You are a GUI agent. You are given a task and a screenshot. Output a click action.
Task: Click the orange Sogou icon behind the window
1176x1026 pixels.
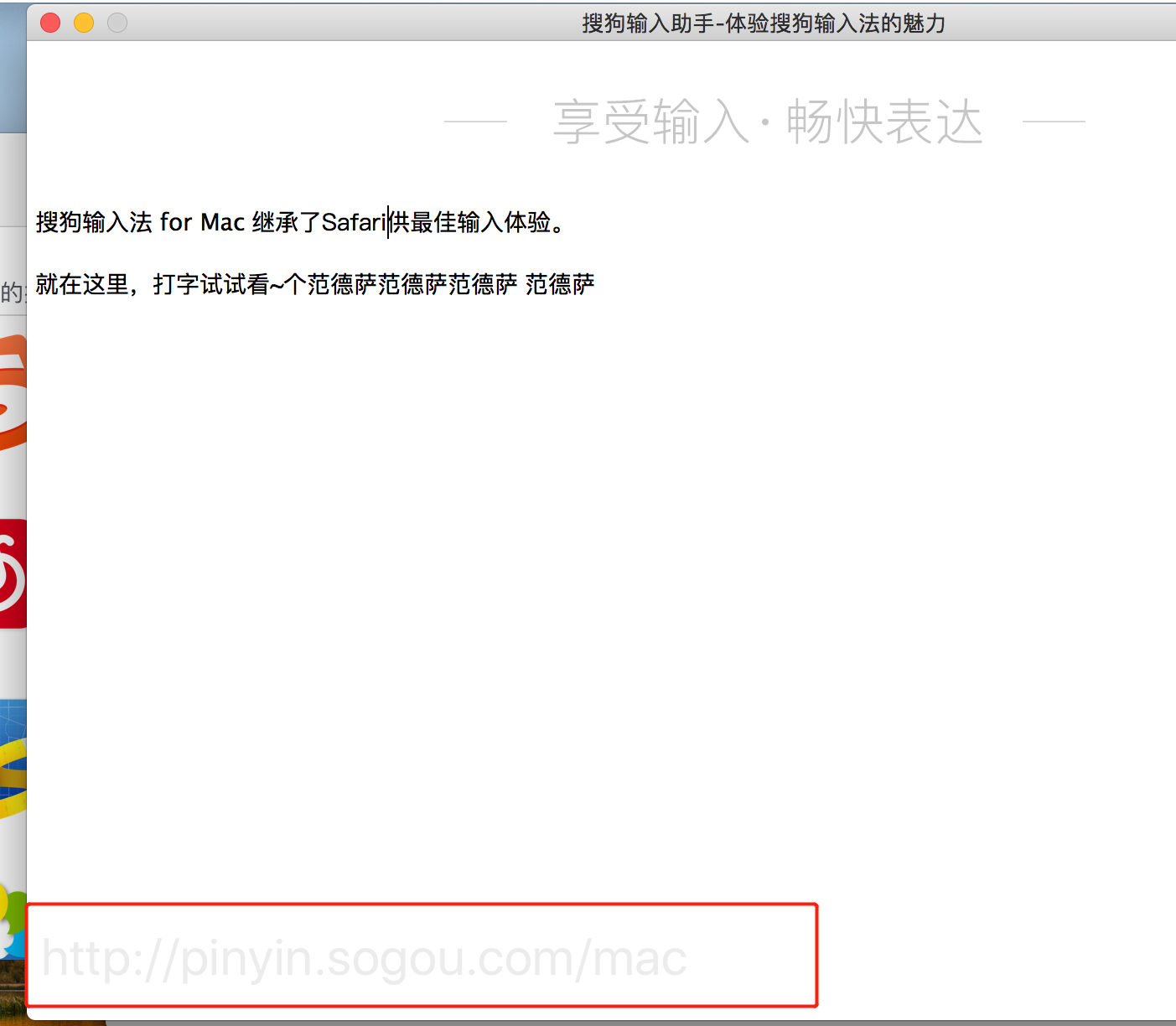click(13, 392)
